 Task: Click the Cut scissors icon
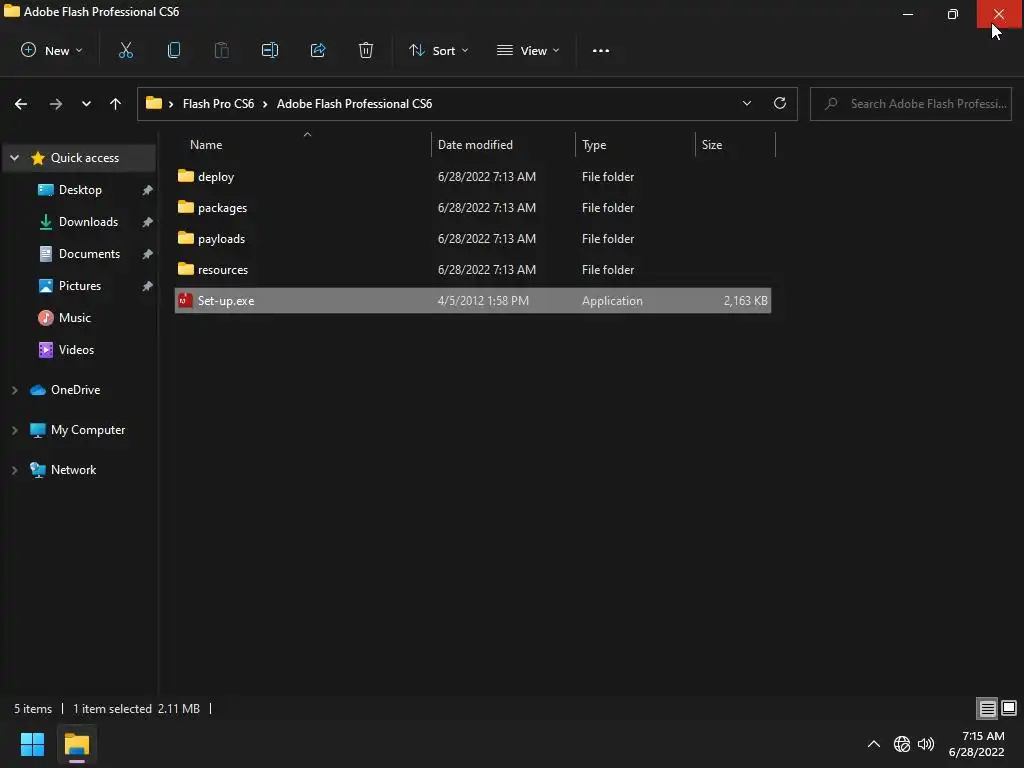[125, 50]
